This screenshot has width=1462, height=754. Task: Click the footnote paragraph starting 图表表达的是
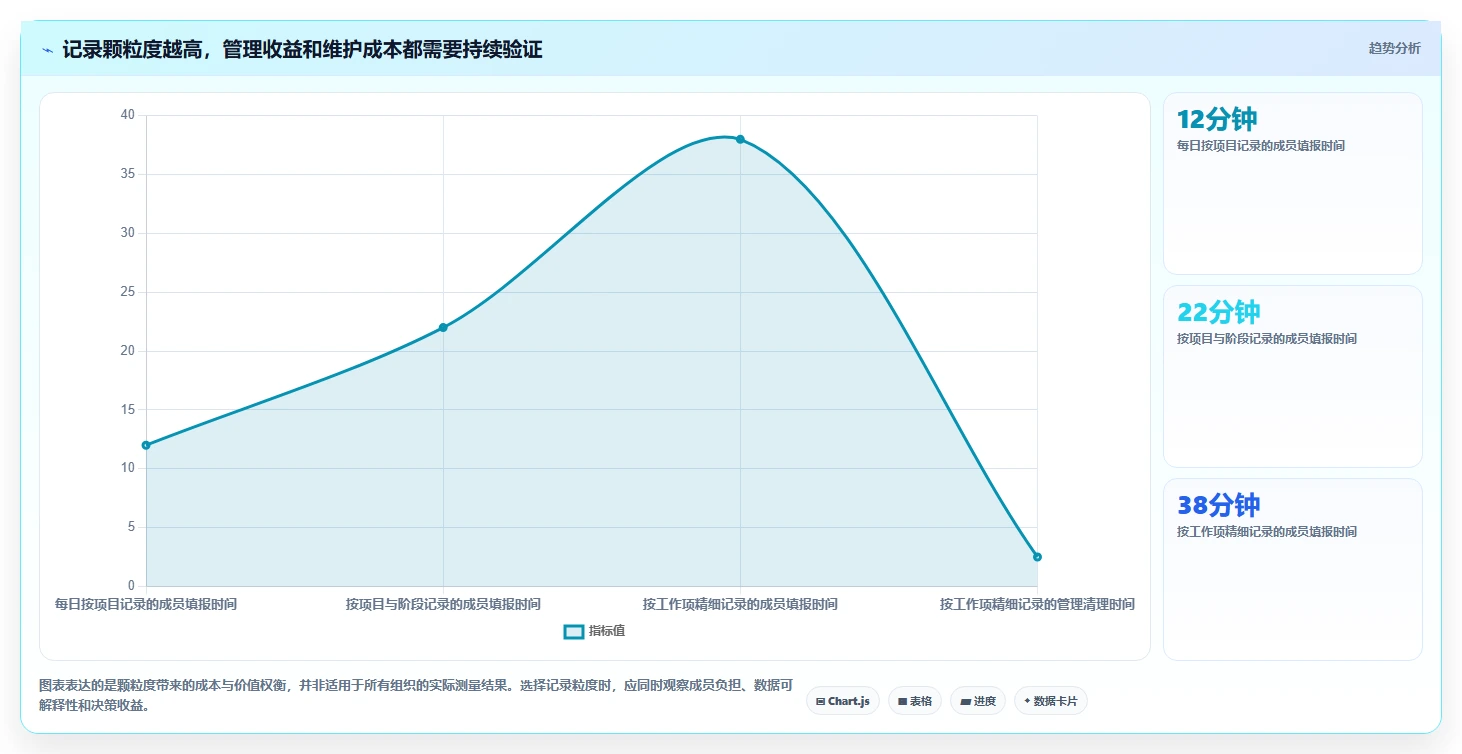tap(416, 695)
